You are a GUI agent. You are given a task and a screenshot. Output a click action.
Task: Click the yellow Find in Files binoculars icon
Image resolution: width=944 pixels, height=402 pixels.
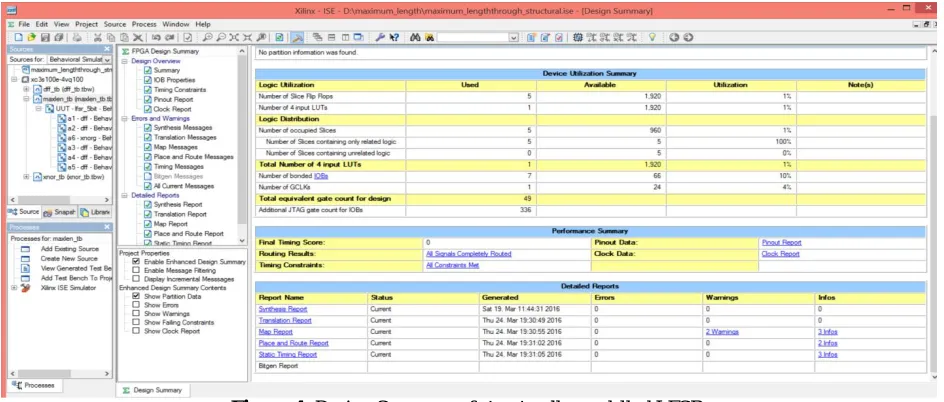pyautogui.click(x=429, y=37)
